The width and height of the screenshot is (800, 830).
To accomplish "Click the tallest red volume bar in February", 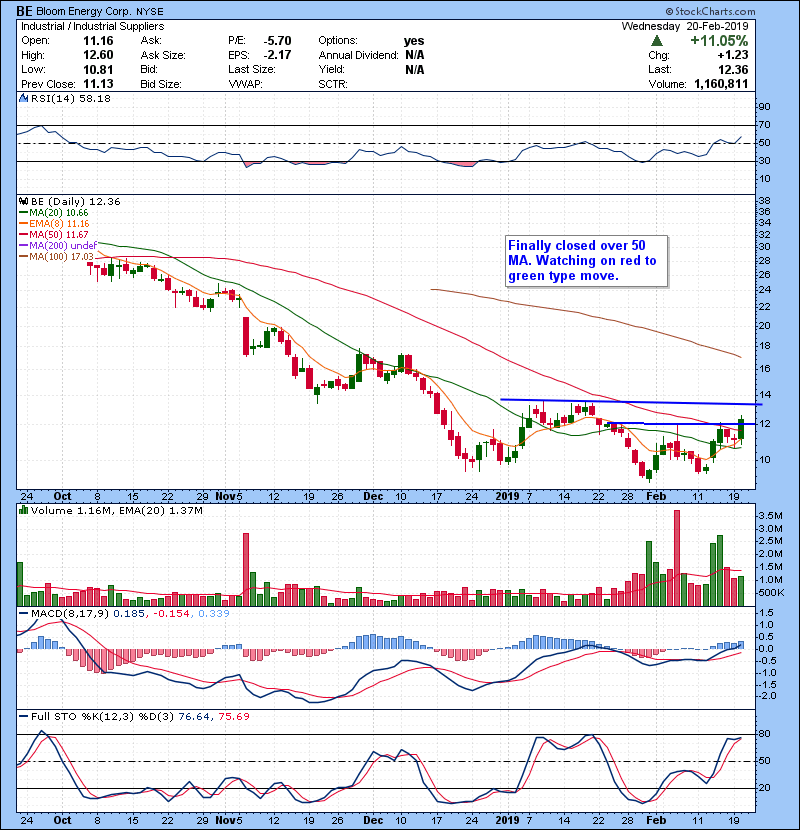I will click(x=677, y=558).
